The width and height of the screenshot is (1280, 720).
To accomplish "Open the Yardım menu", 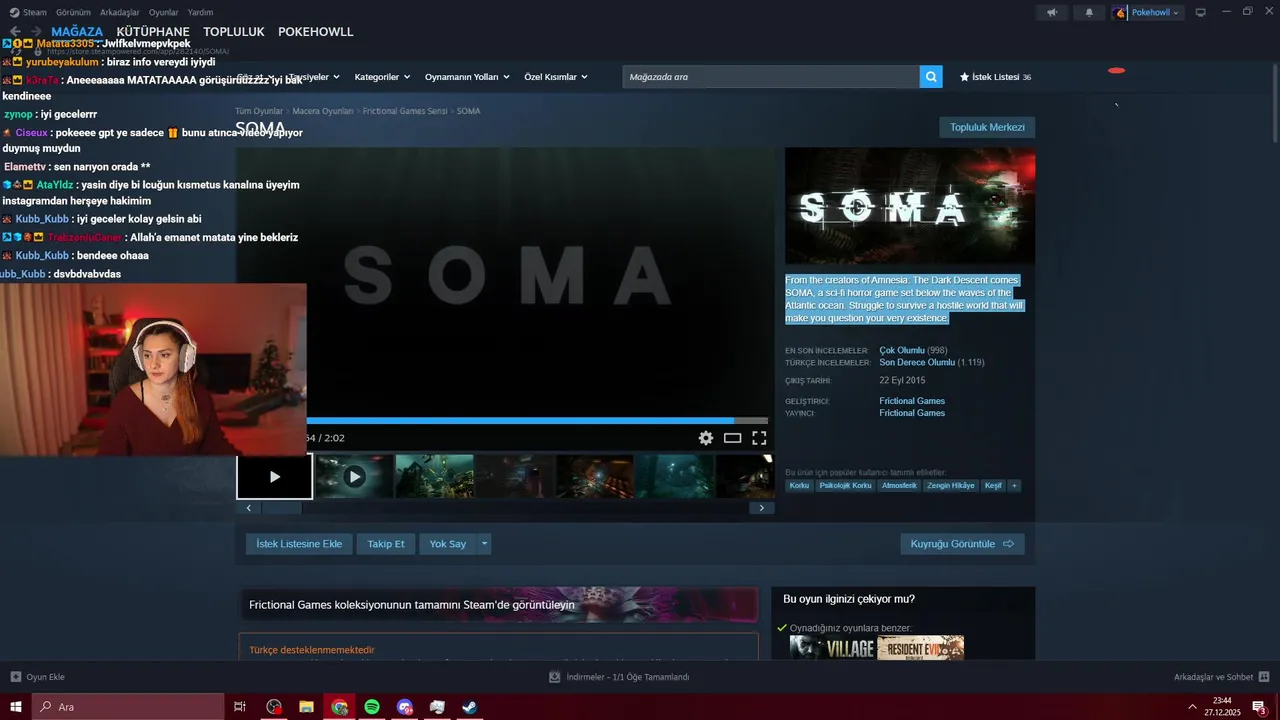I will tap(201, 12).
